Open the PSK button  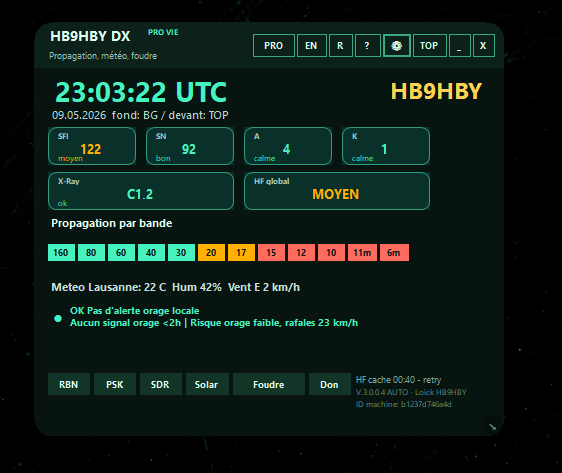pyautogui.click(x=115, y=384)
